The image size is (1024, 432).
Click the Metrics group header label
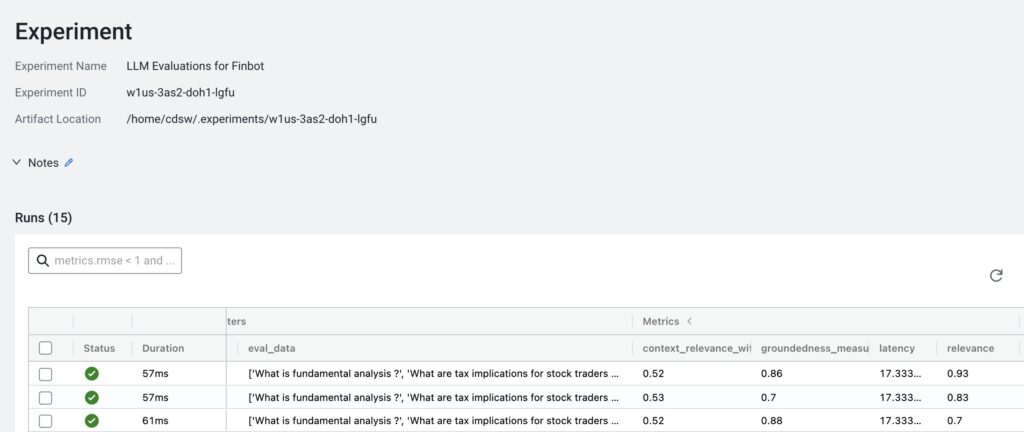(661, 322)
